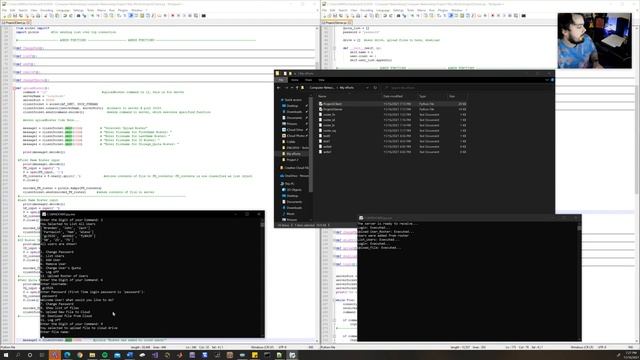Click left Notepad++ editor vertical scrollbar
The image size is (640, 360).
point(317,184)
